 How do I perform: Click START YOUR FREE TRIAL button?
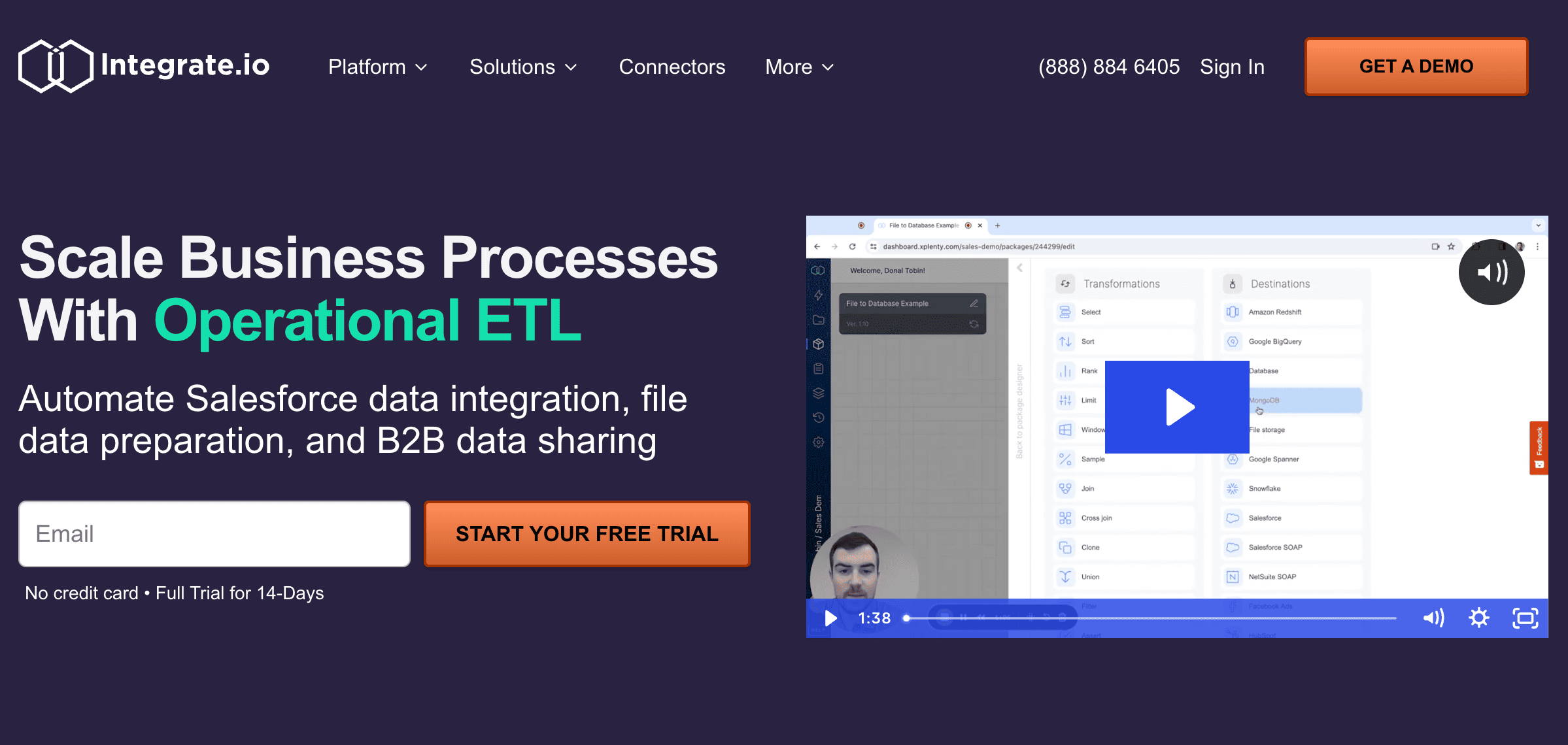point(587,534)
